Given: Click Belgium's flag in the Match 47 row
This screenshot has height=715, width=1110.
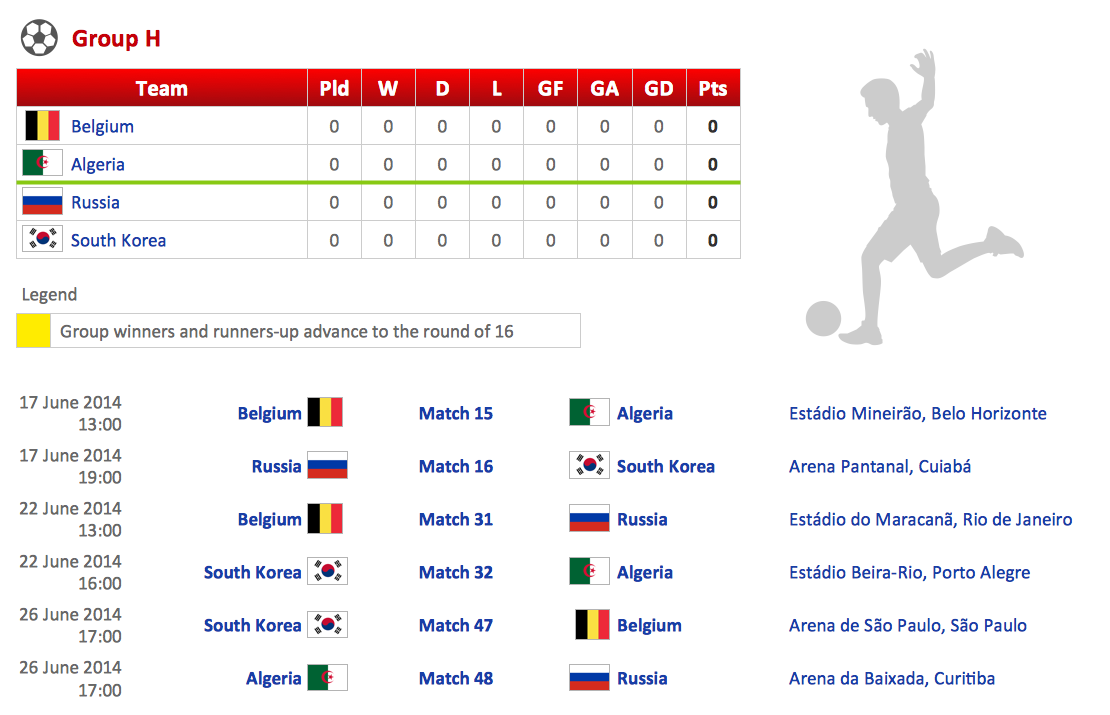Looking at the screenshot, I should (x=592, y=625).
